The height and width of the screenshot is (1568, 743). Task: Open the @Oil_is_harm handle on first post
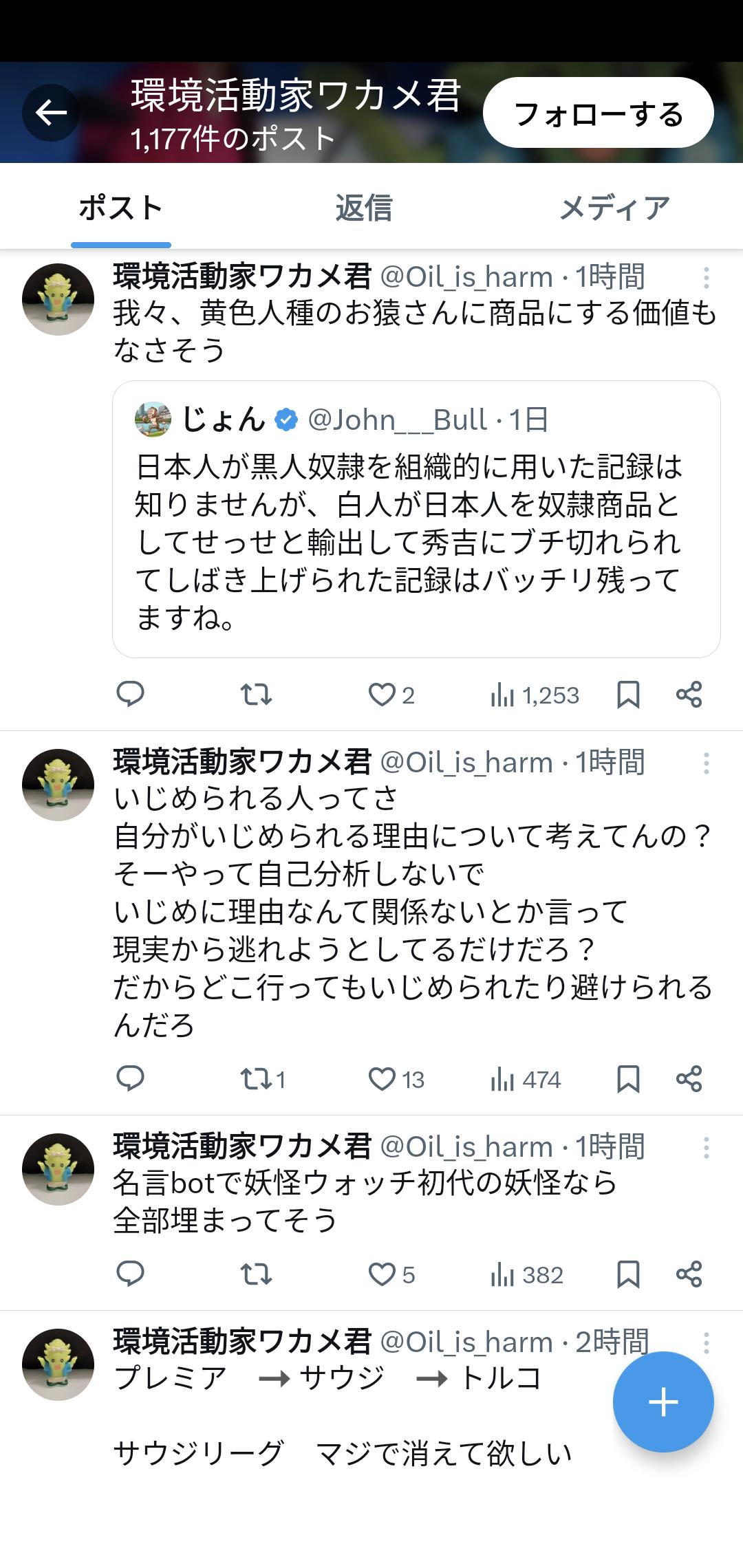pos(466,278)
